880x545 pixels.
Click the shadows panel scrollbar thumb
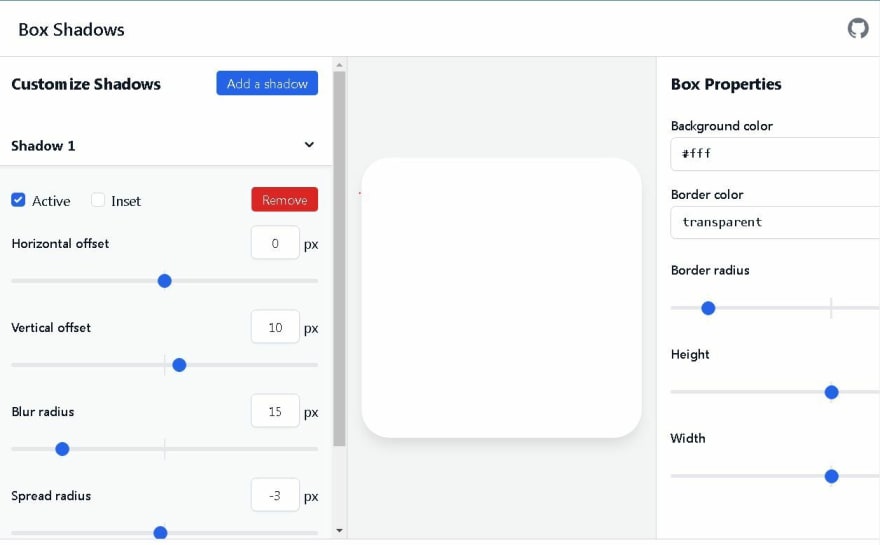click(339, 259)
